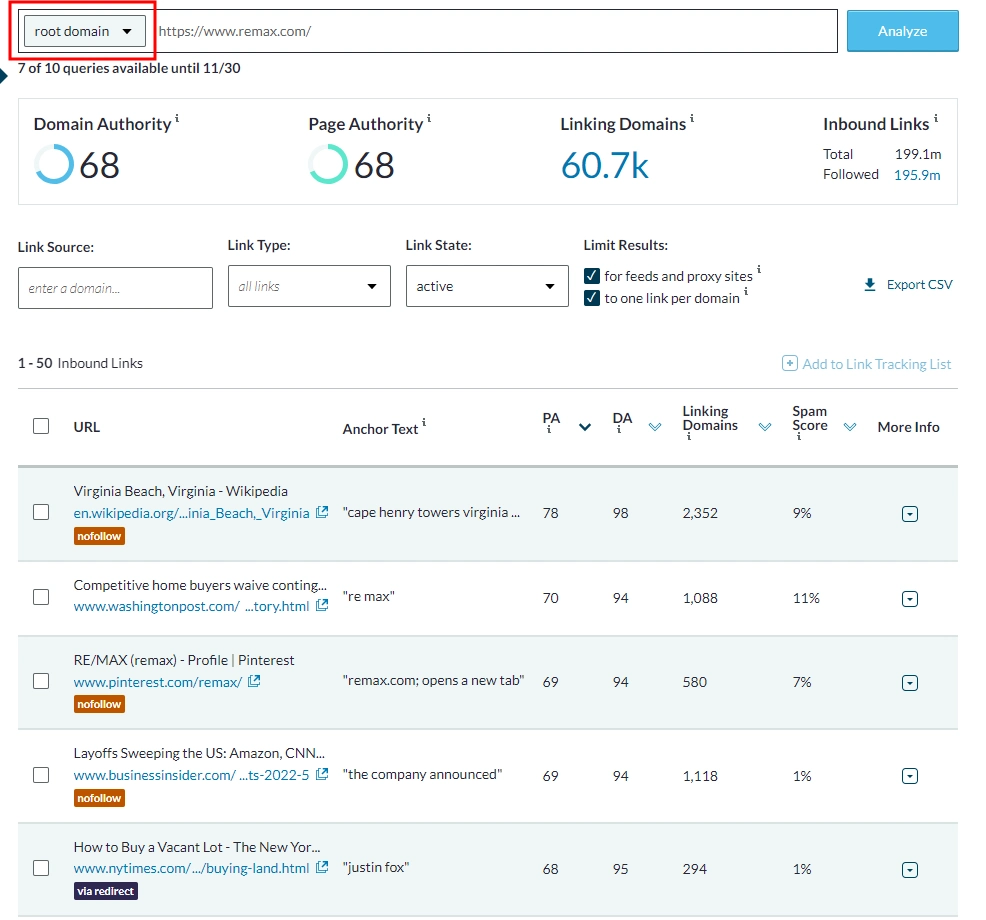
Task: Open the Link State 'active' dropdown
Action: click(487, 286)
